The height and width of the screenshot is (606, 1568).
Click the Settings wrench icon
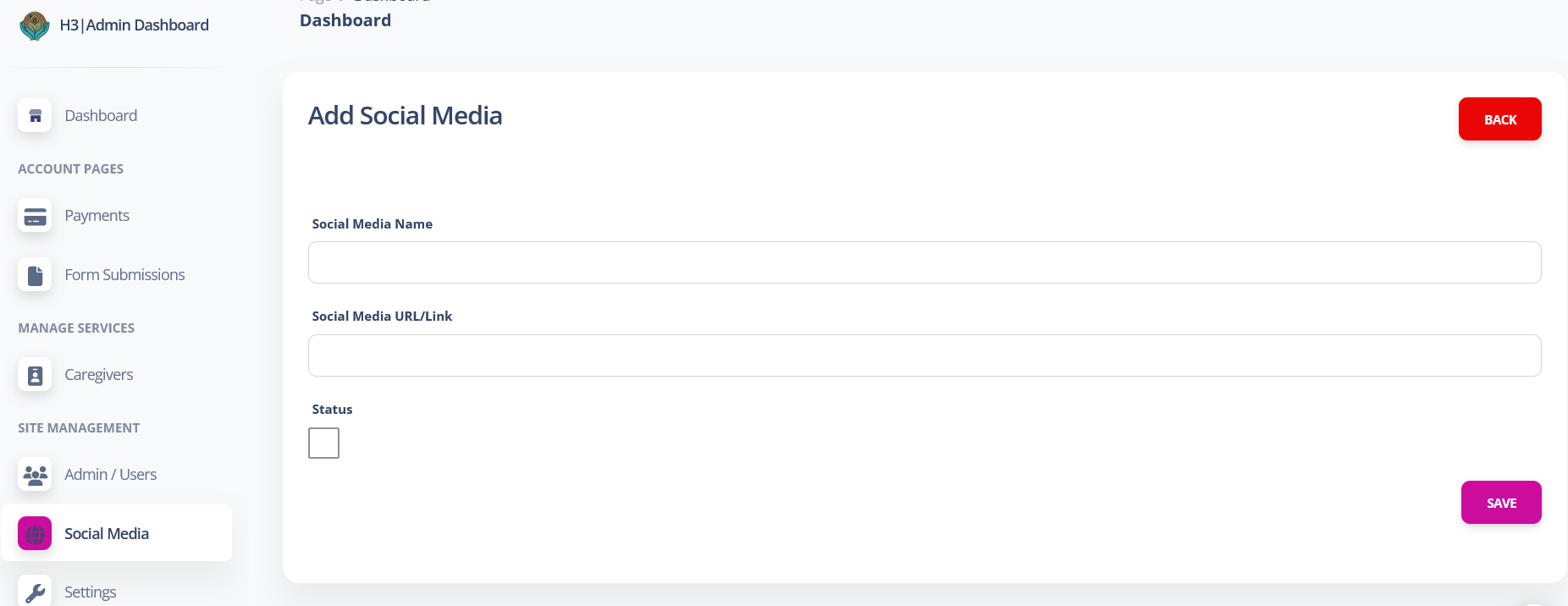click(x=35, y=592)
